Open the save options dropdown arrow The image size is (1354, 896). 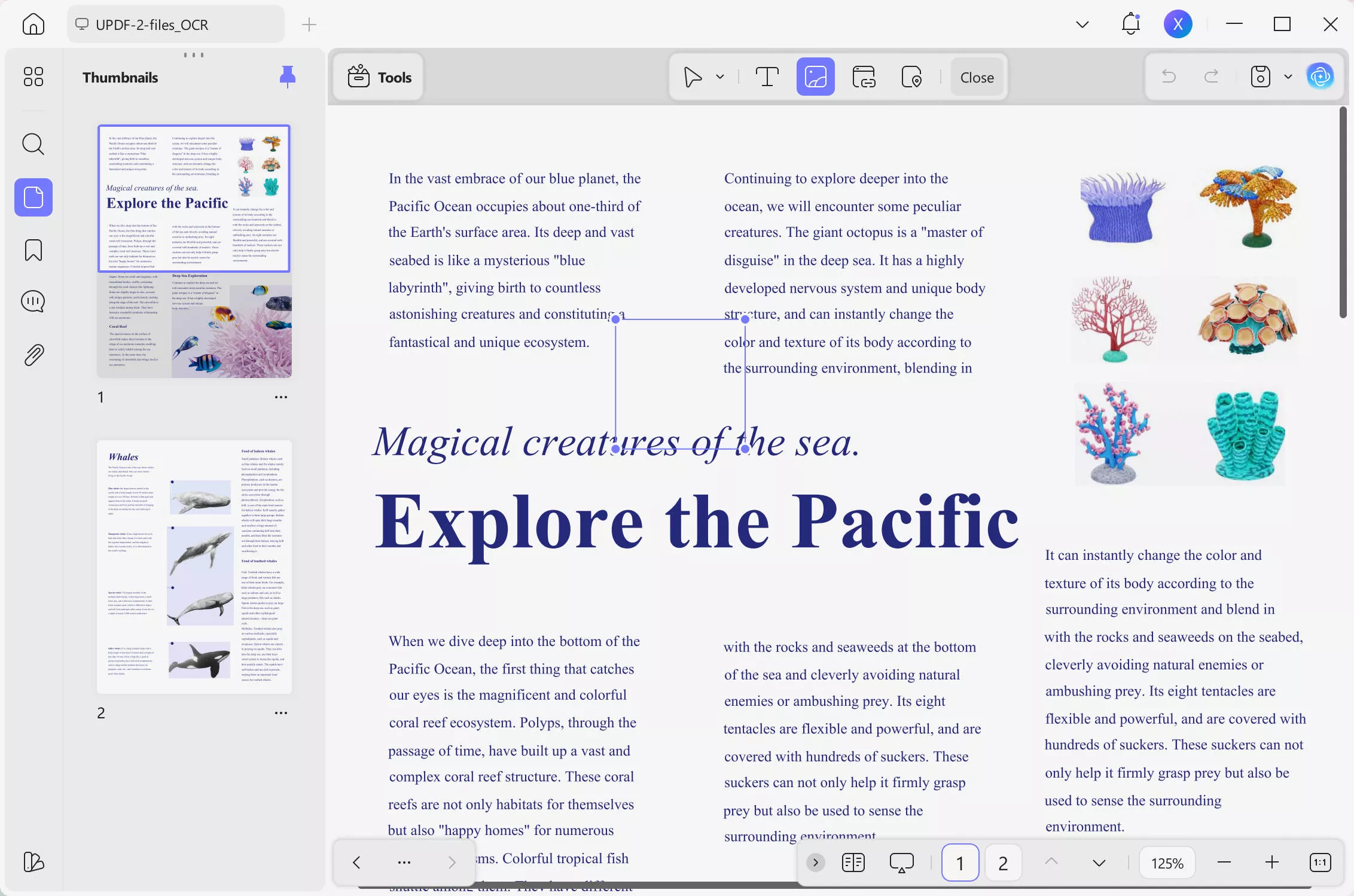click(x=1288, y=77)
